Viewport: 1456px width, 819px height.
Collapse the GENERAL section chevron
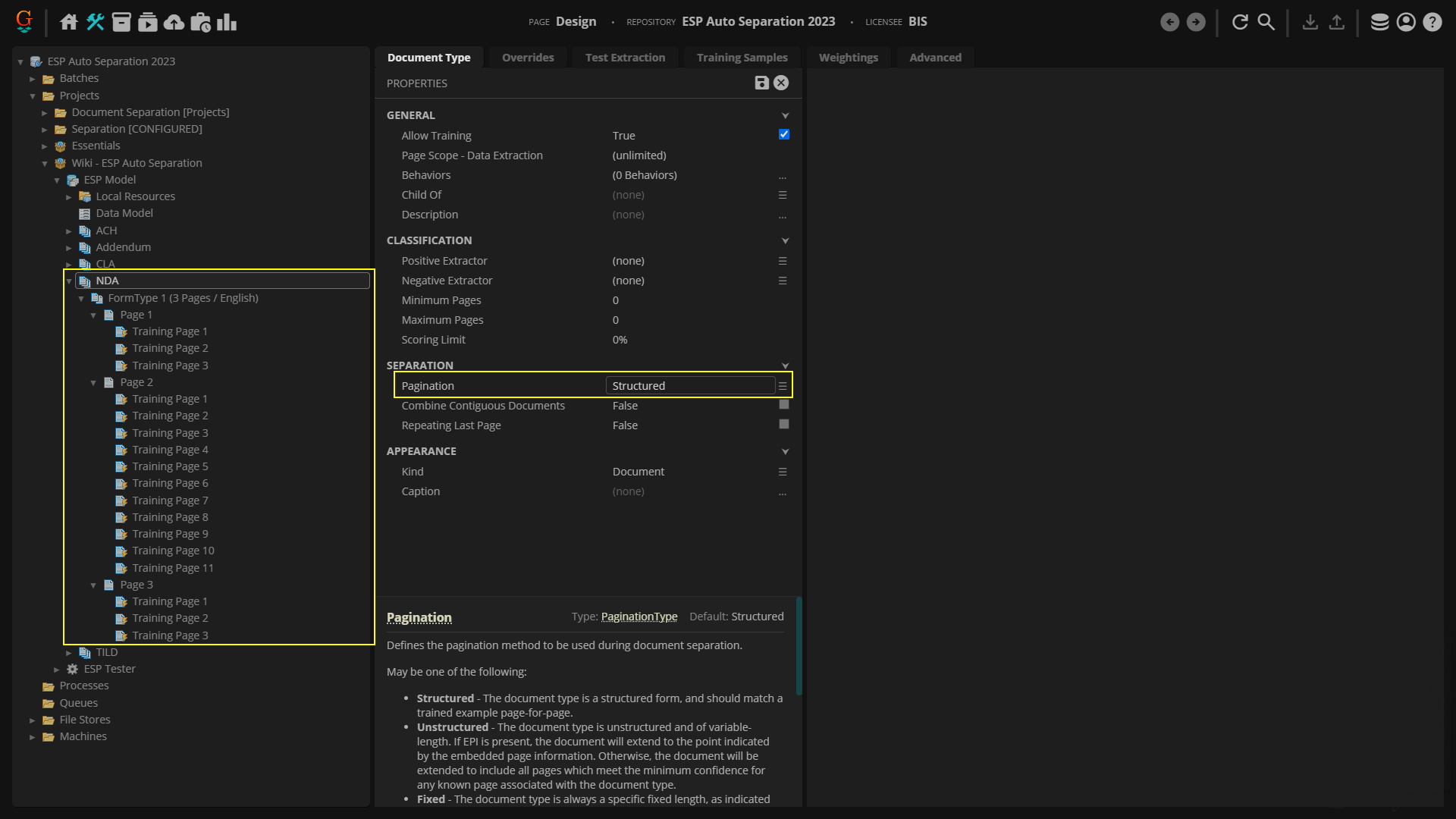coord(785,115)
